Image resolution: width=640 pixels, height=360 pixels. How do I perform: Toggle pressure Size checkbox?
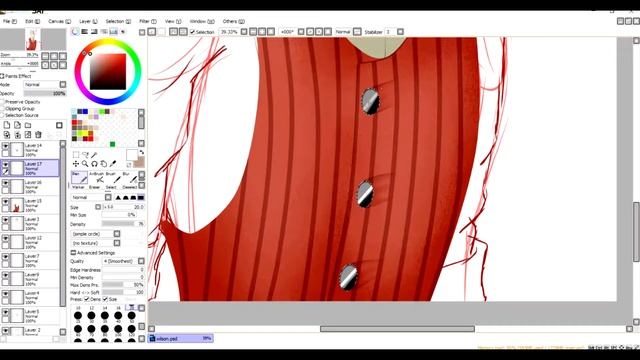click(105, 299)
